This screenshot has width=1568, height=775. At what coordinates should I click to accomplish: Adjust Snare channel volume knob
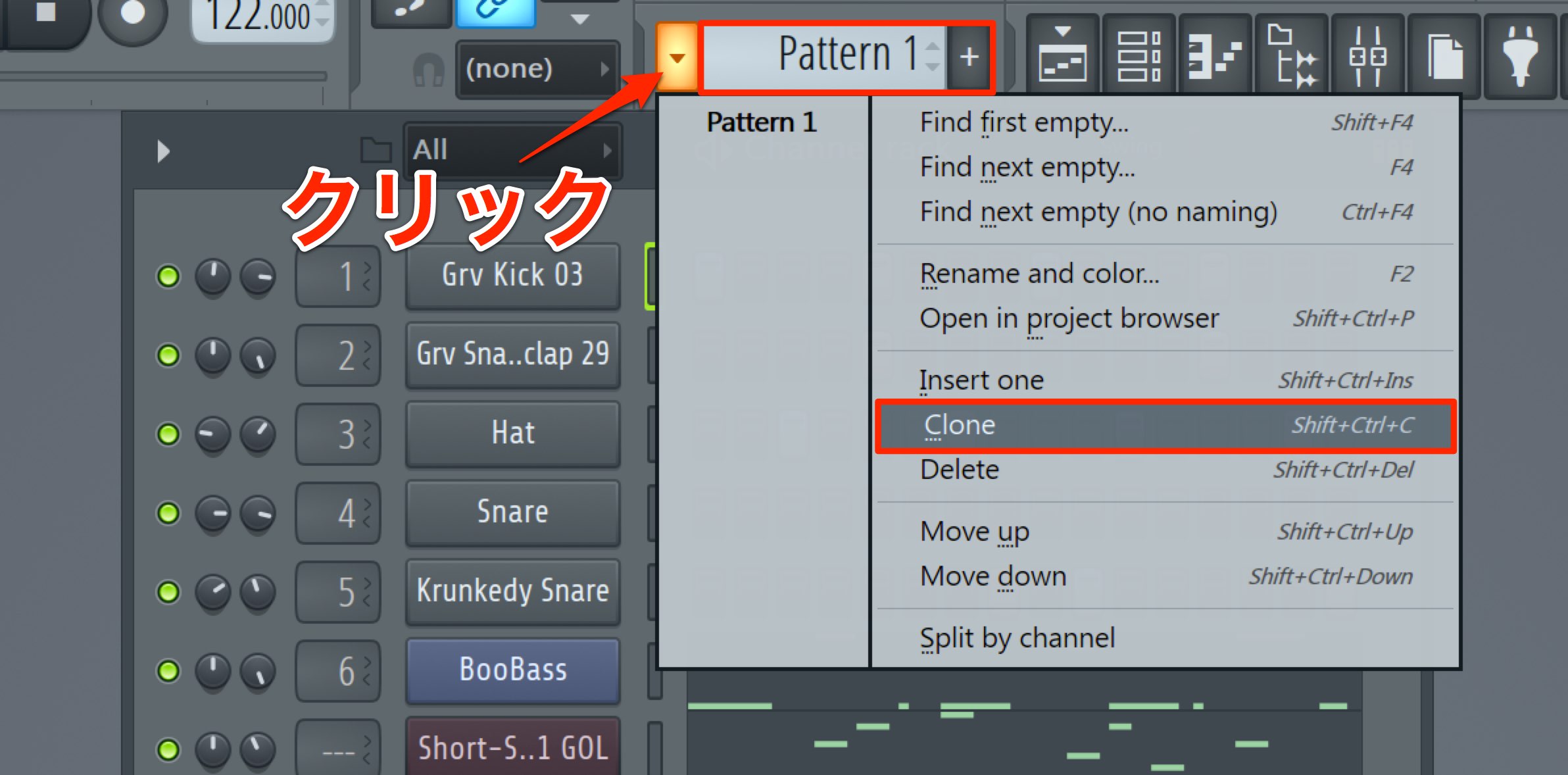pos(257,513)
